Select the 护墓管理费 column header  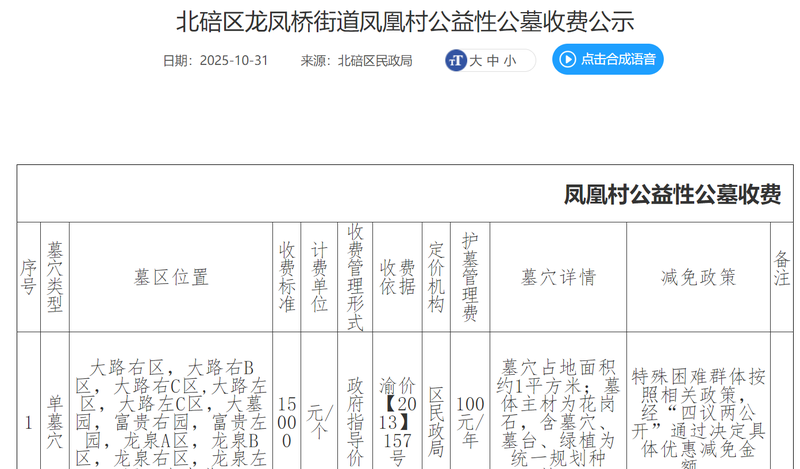(470, 277)
